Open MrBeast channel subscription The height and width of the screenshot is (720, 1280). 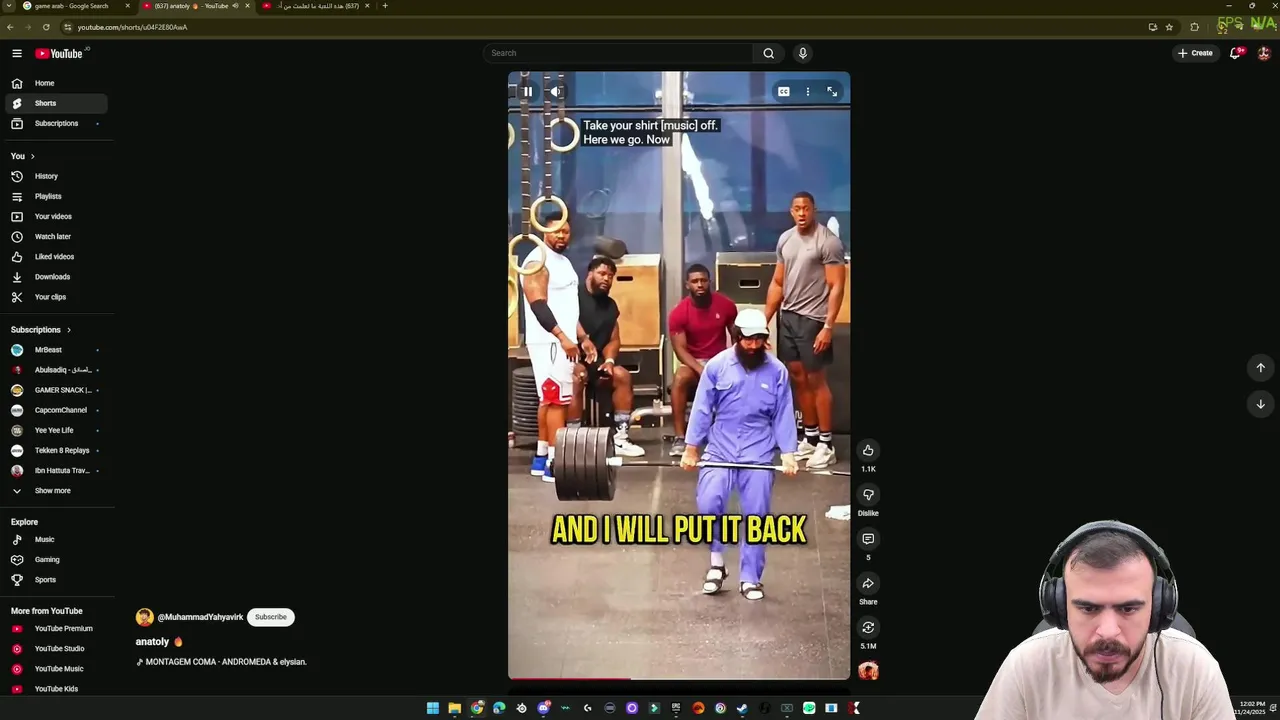pos(55,350)
